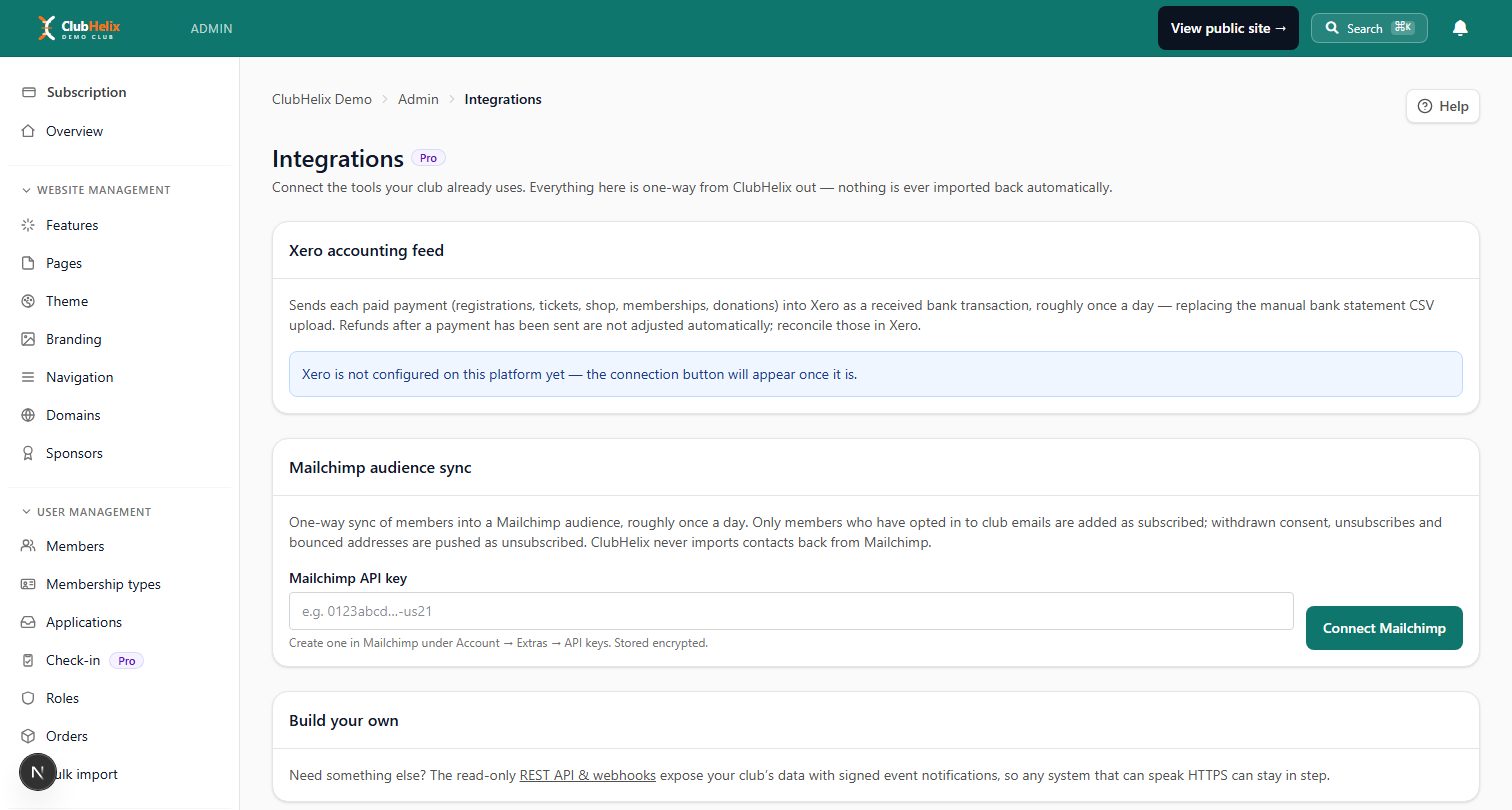Screen dimensions: 1512x810
Task: Click the search magnifier icon
Action: click(1332, 28)
